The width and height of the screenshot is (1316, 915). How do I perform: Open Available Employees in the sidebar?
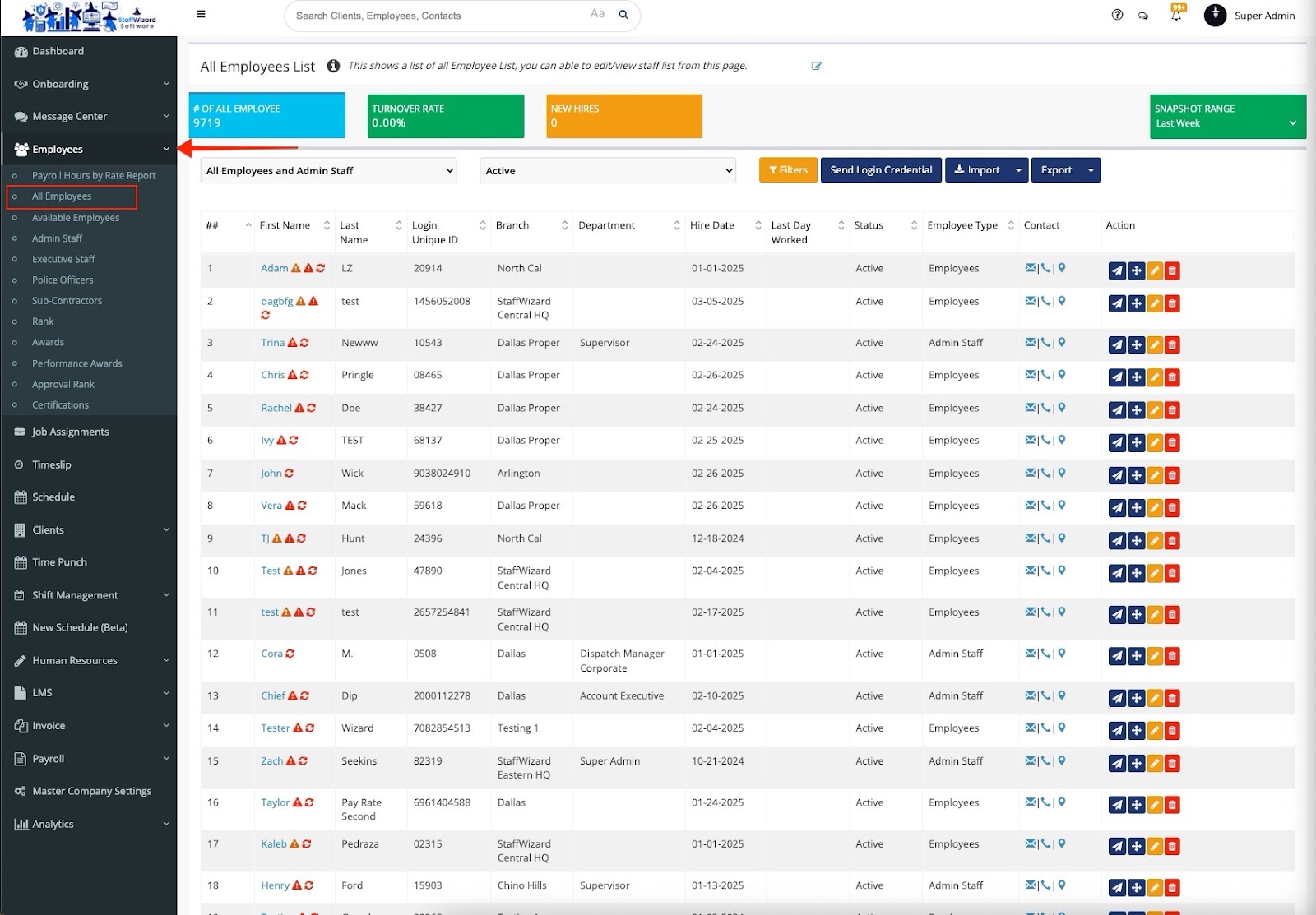coord(76,218)
